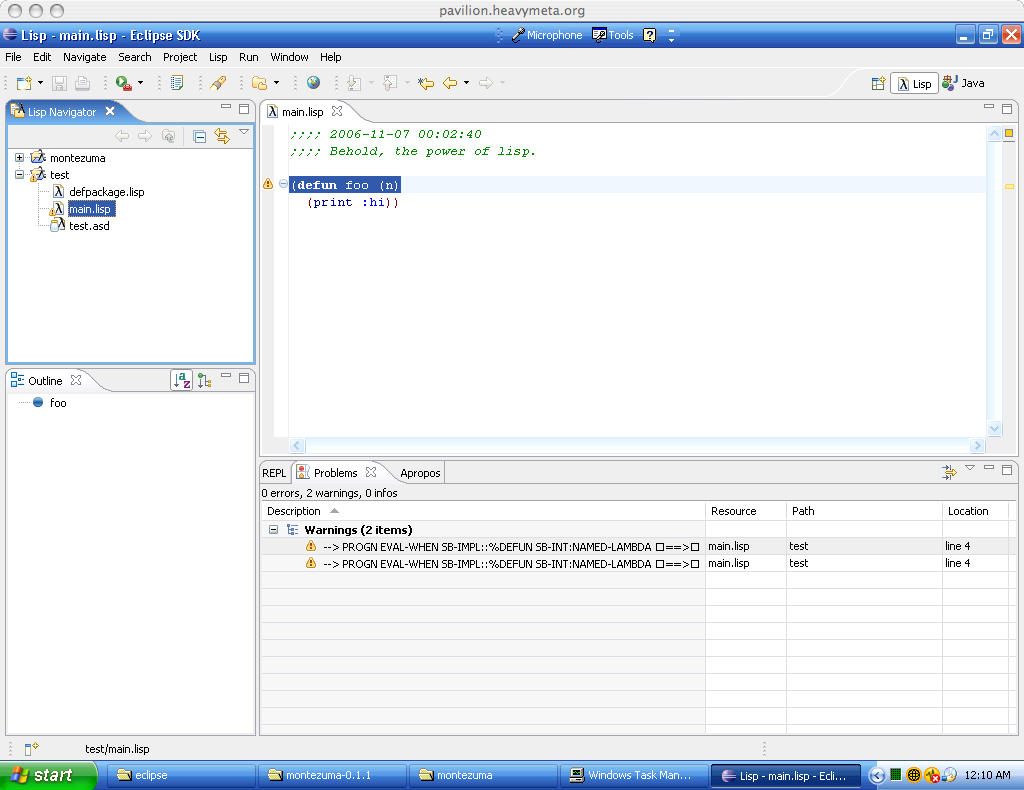Click the Microphone button in title bar
This screenshot has width=1024, height=790.
(x=547, y=35)
